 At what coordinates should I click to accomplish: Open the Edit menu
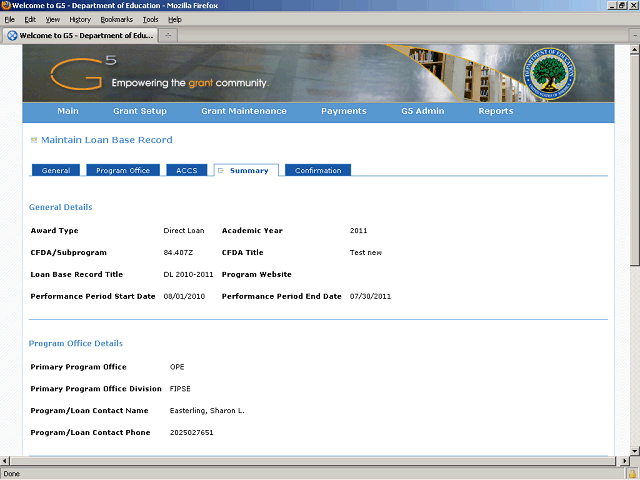30,20
